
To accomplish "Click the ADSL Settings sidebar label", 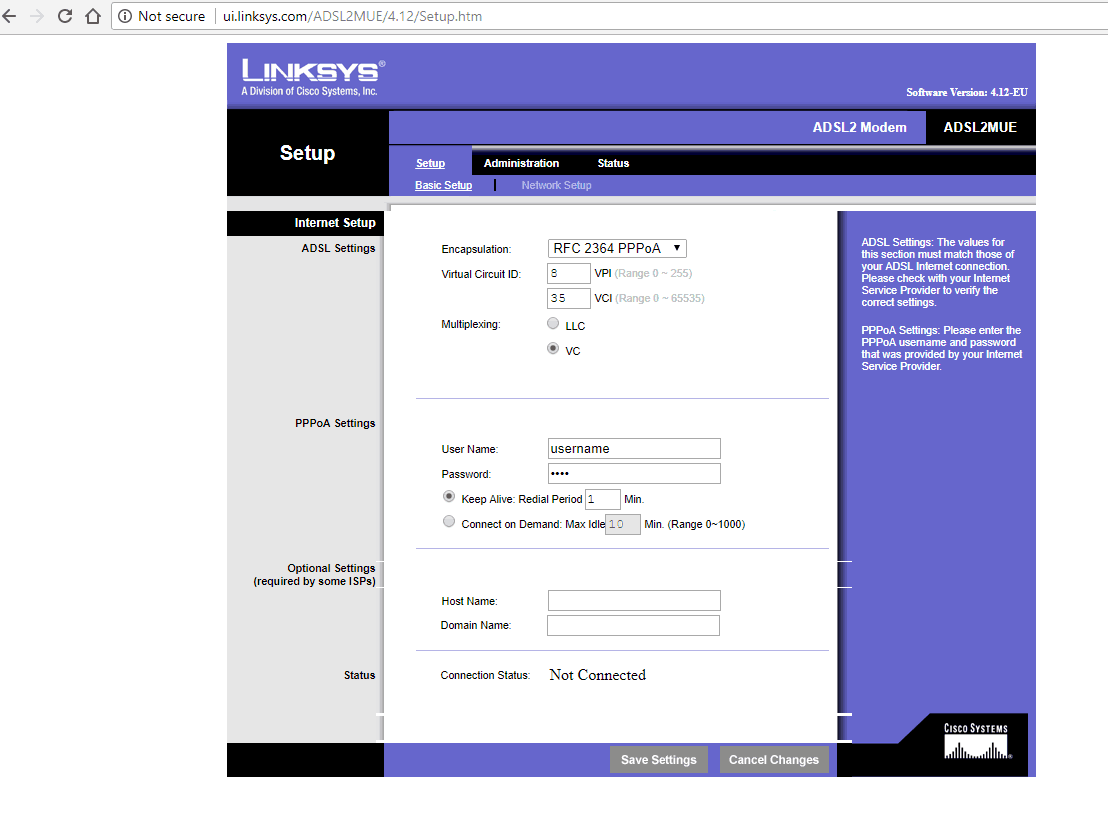I will click(x=338, y=248).
